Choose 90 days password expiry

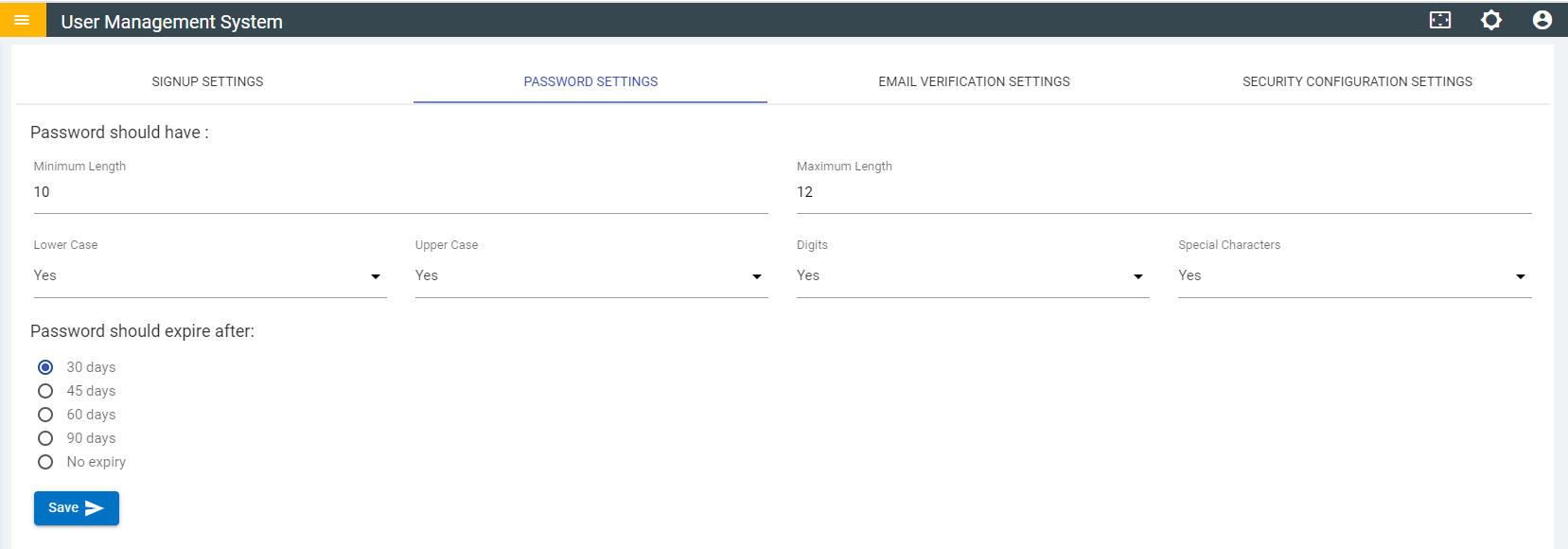point(45,438)
